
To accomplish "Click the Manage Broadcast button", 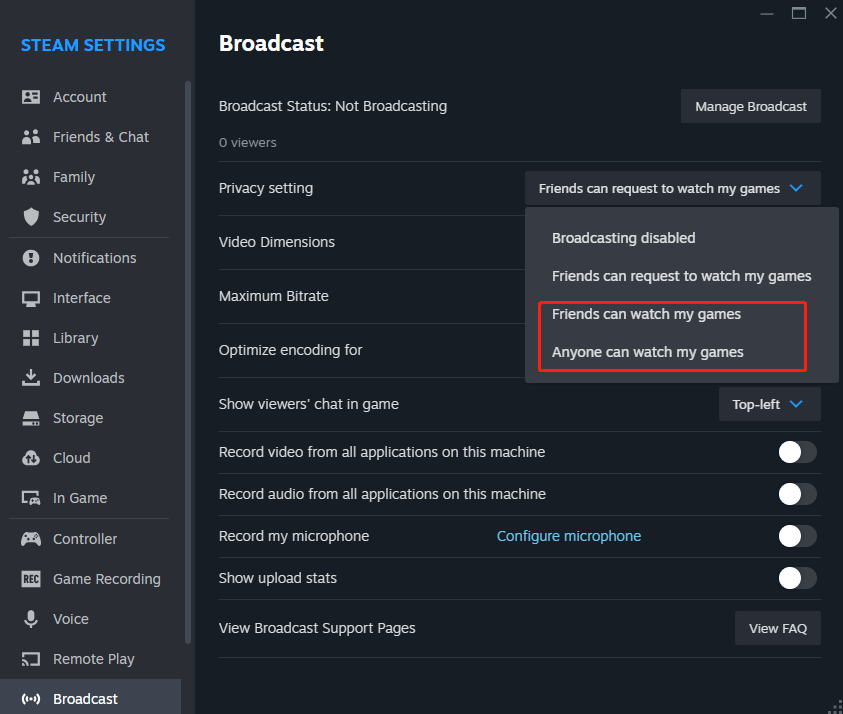I will 751,106.
